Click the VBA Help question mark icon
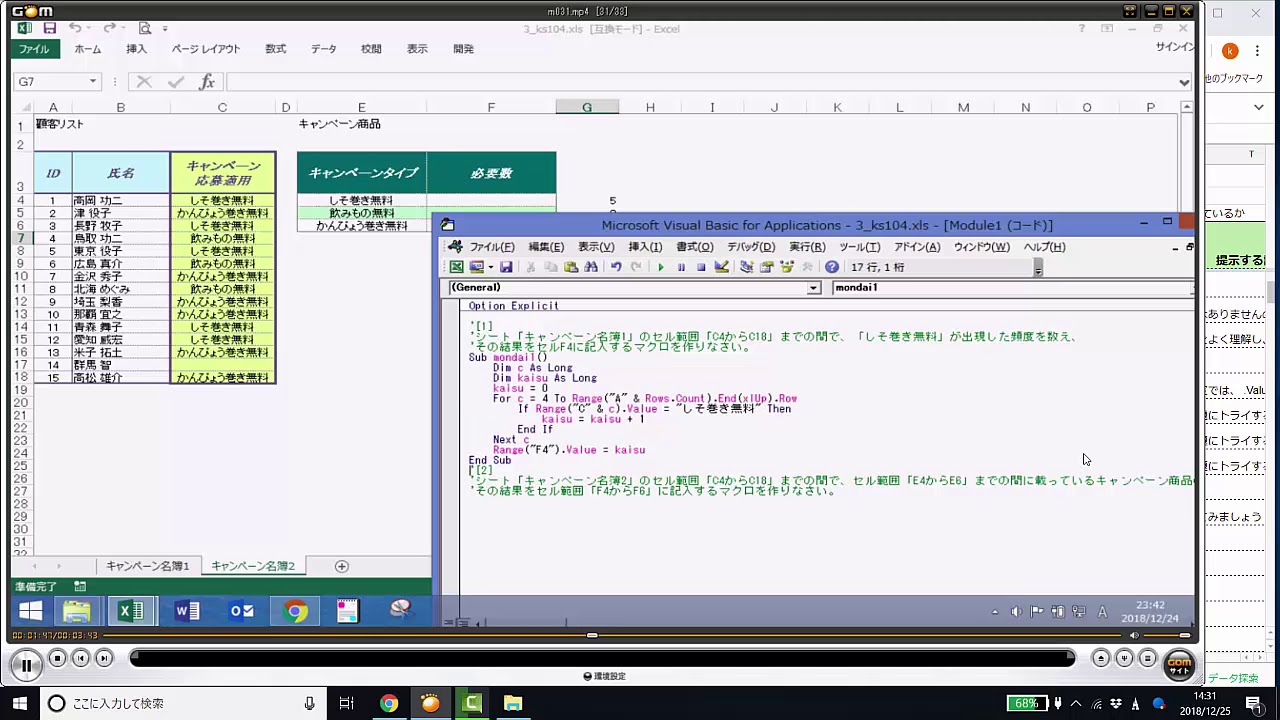Image resolution: width=1280 pixels, height=720 pixels. click(831, 267)
